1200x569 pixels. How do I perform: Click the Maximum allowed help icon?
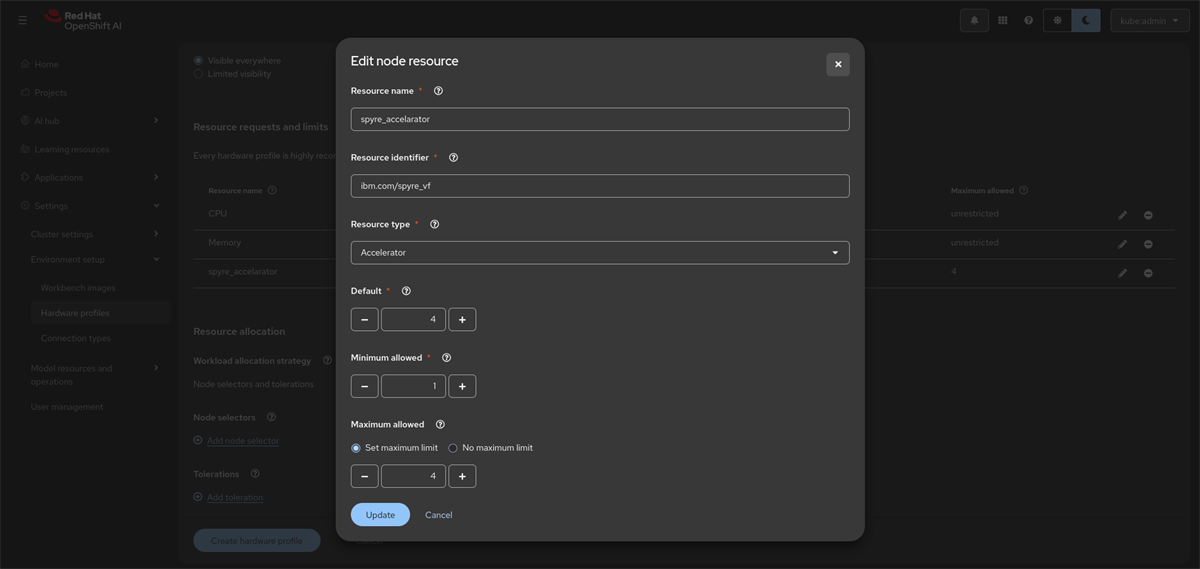coord(440,425)
